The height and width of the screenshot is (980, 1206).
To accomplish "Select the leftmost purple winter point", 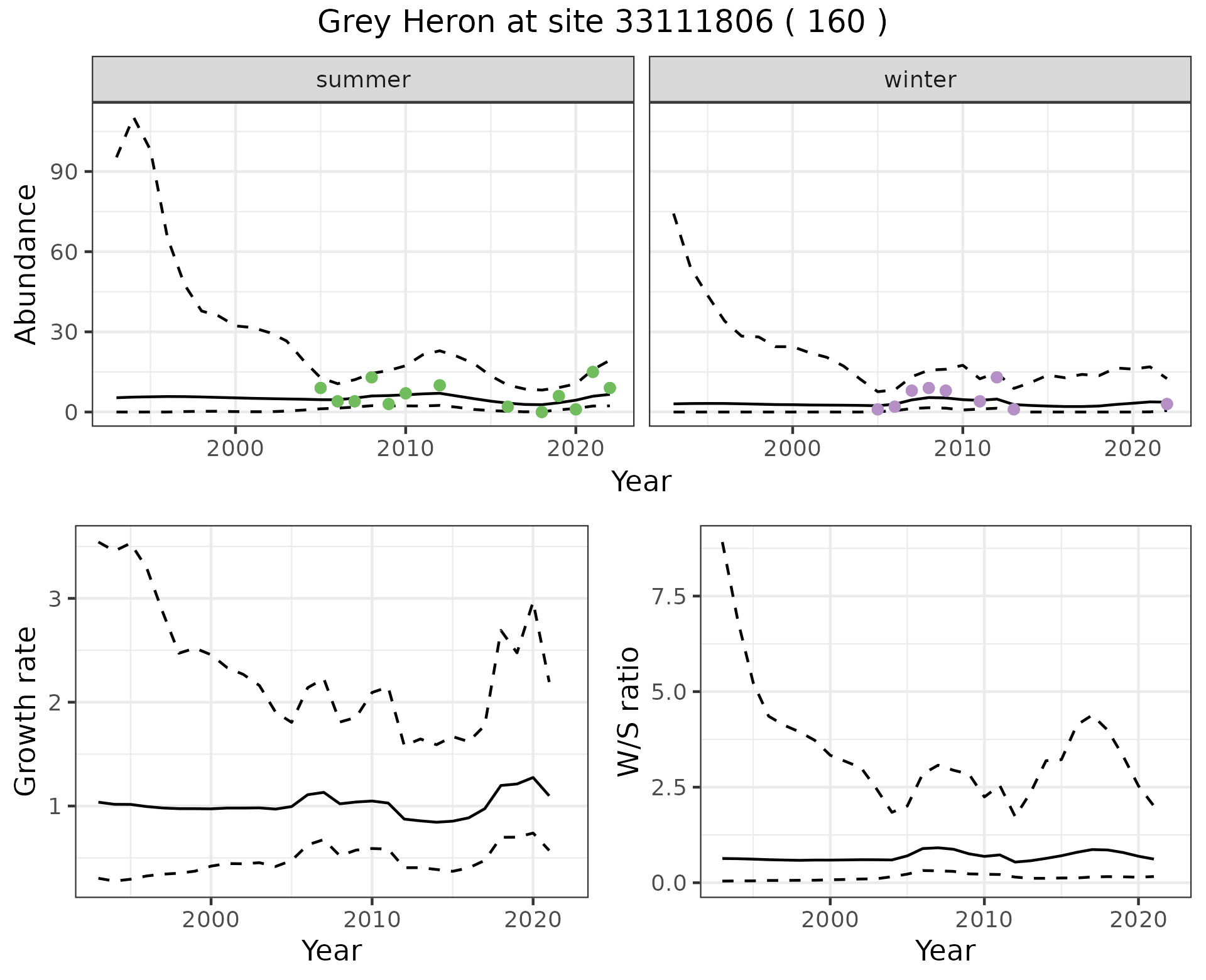I will click(877, 410).
